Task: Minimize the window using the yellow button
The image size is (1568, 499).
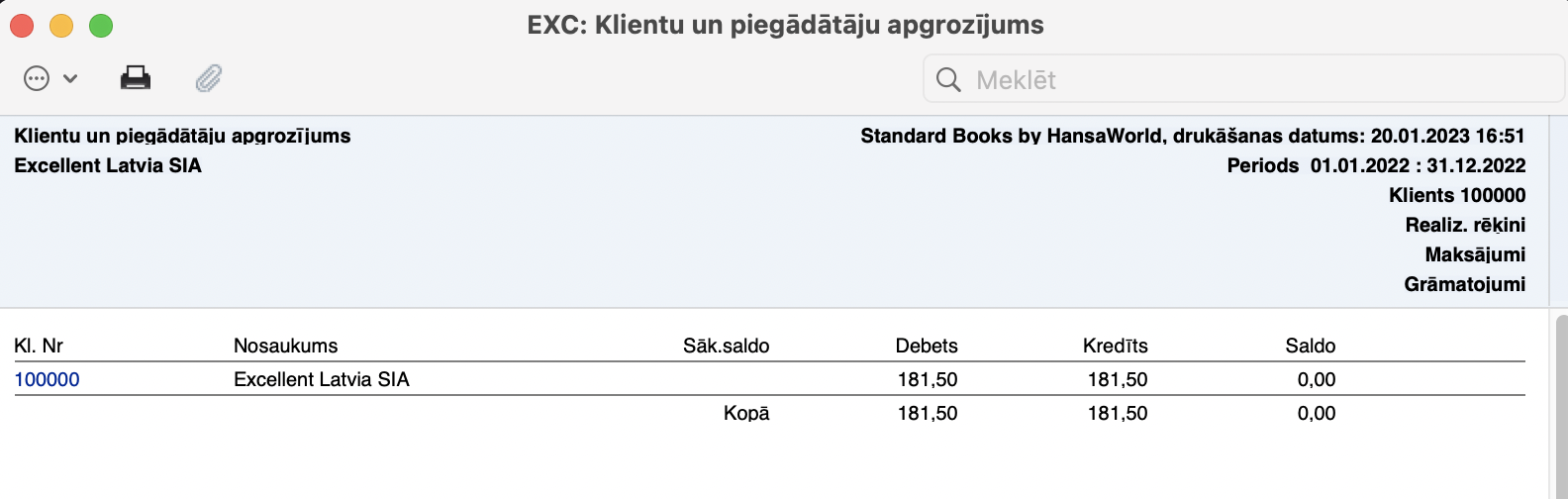Action: 61,26
